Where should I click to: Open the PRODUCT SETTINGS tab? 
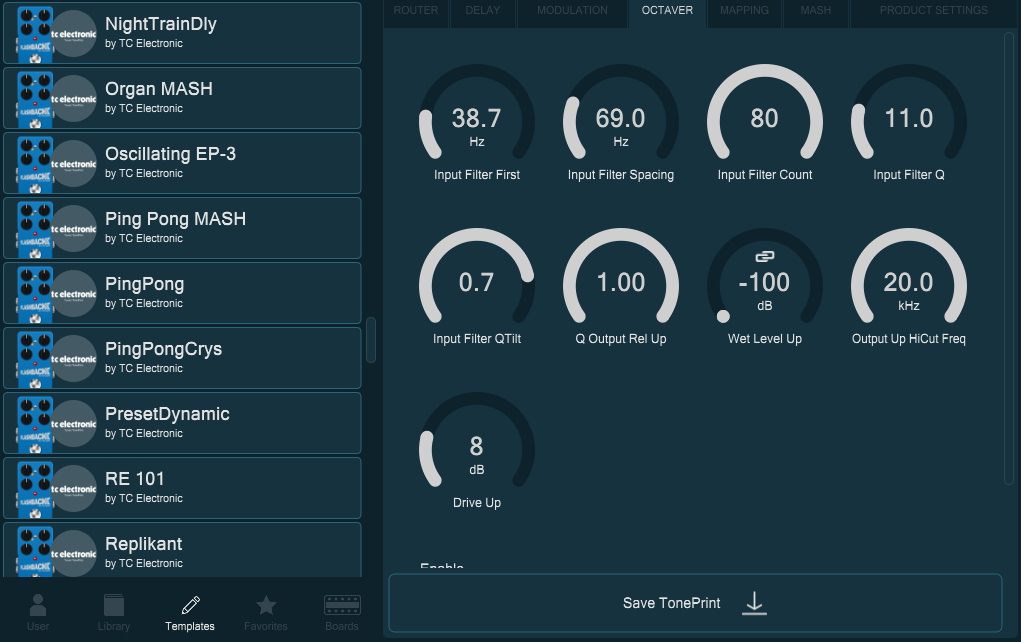click(x=934, y=11)
